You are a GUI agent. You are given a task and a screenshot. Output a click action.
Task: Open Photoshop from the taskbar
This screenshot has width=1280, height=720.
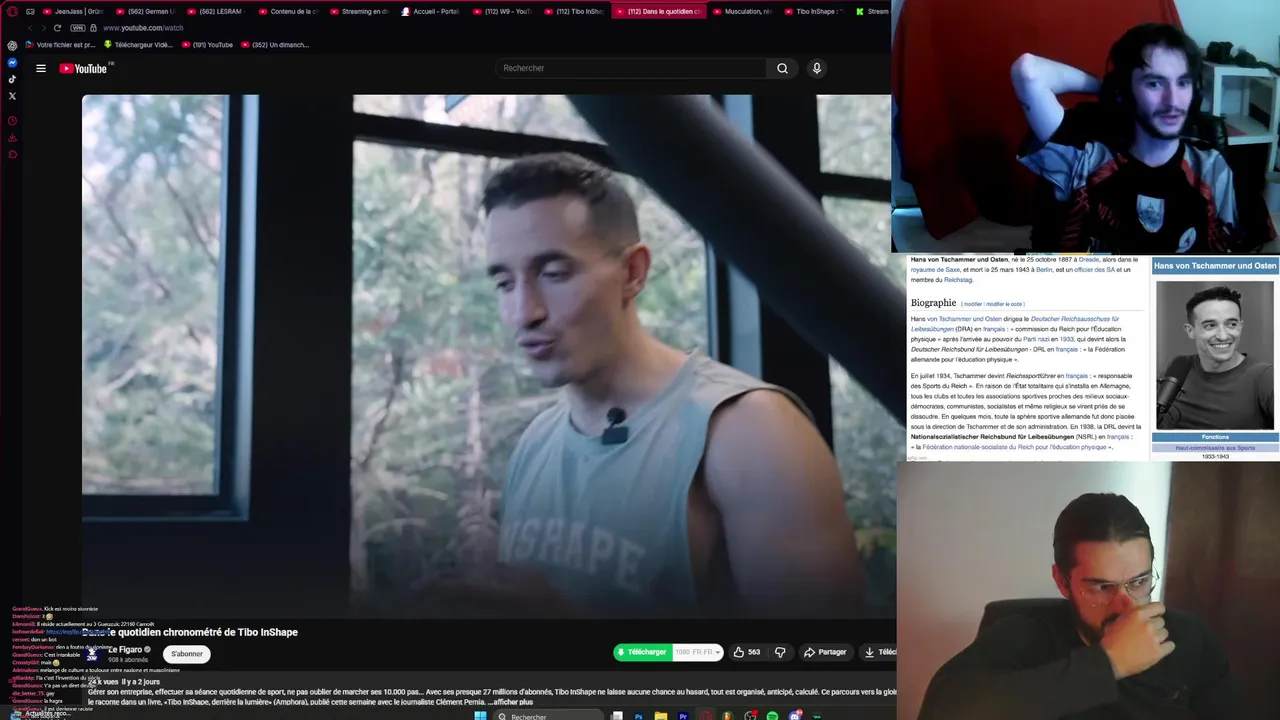639,716
